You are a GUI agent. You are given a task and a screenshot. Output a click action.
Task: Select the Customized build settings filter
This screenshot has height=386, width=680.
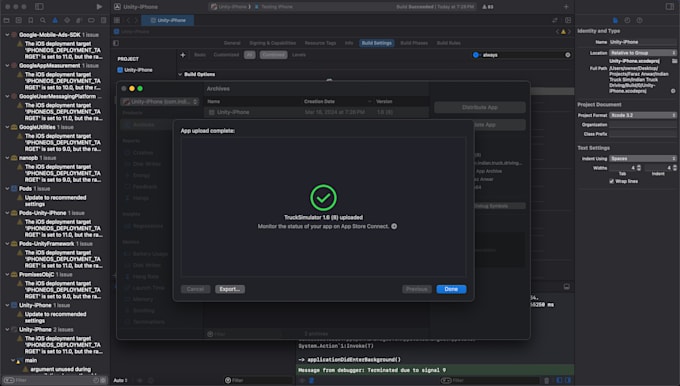[226, 55]
